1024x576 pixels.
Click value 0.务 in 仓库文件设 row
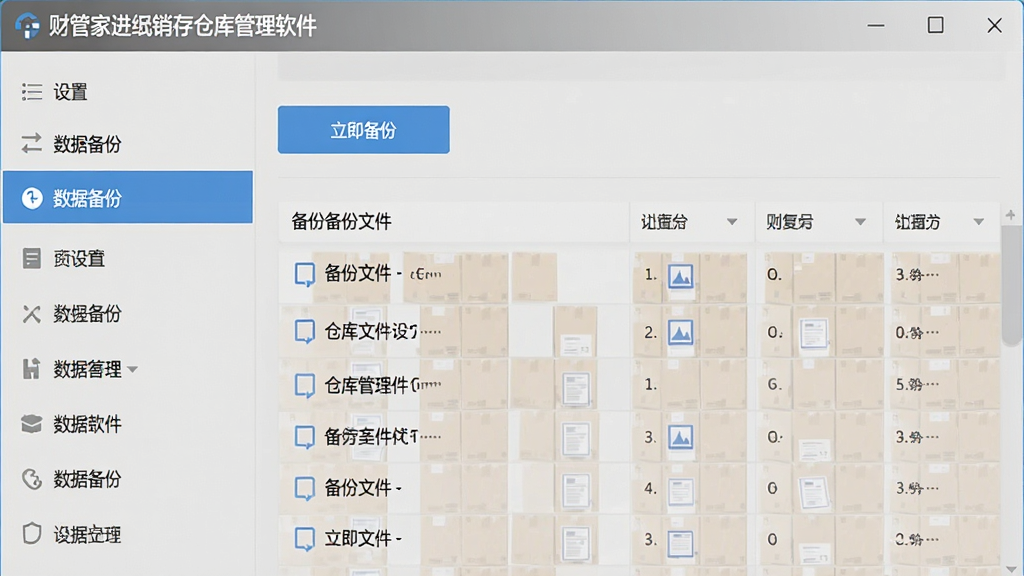(x=917, y=333)
